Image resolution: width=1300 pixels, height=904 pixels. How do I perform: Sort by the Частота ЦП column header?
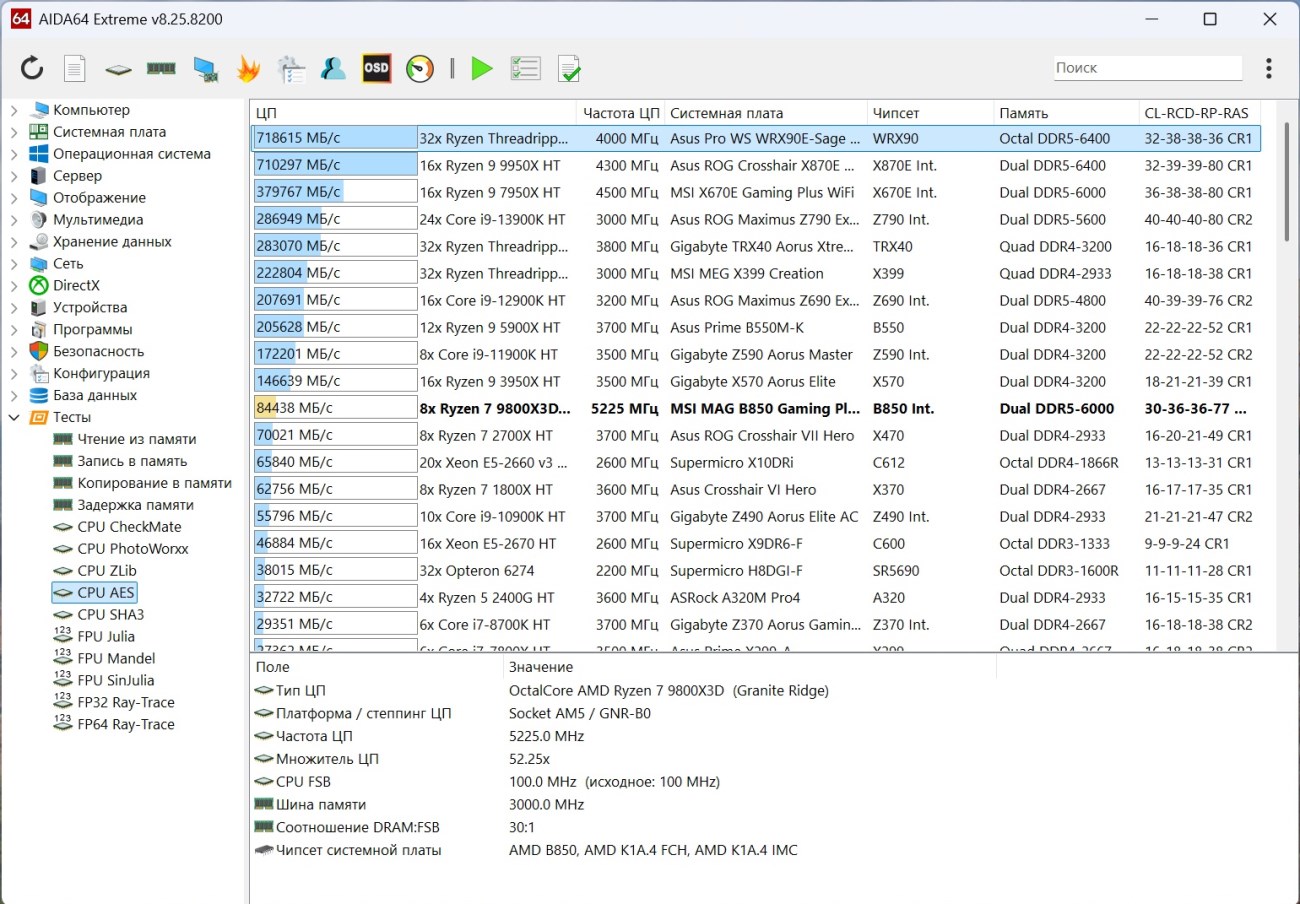621,113
